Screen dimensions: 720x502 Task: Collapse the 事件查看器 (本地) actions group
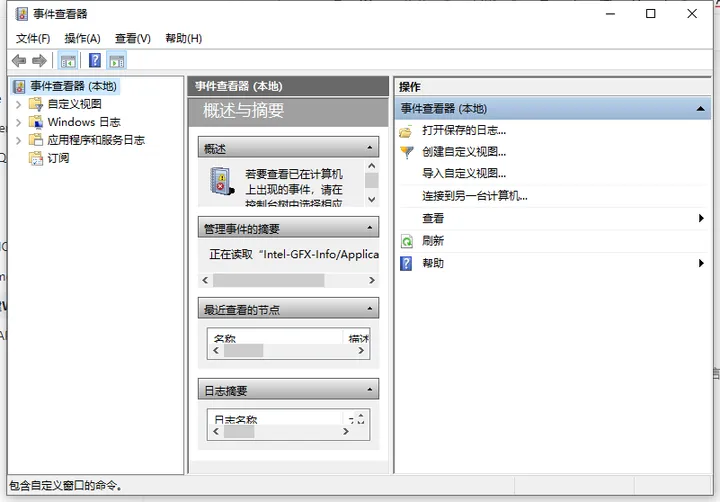click(x=700, y=109)
